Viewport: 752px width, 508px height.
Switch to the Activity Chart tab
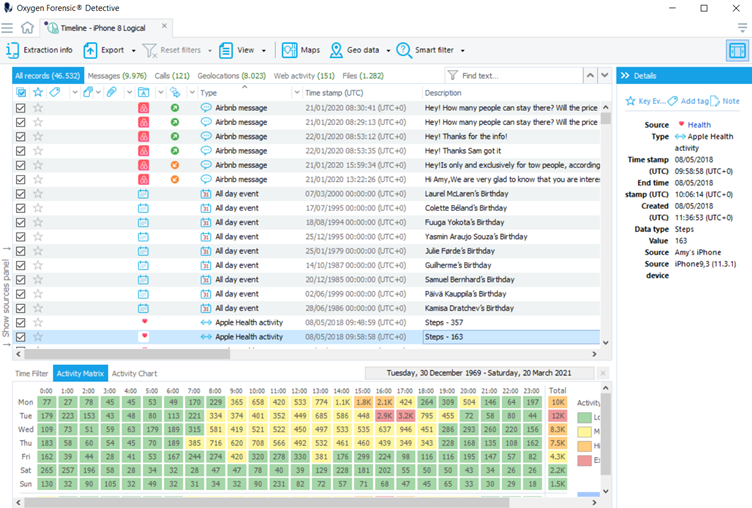tap(134, 373)
